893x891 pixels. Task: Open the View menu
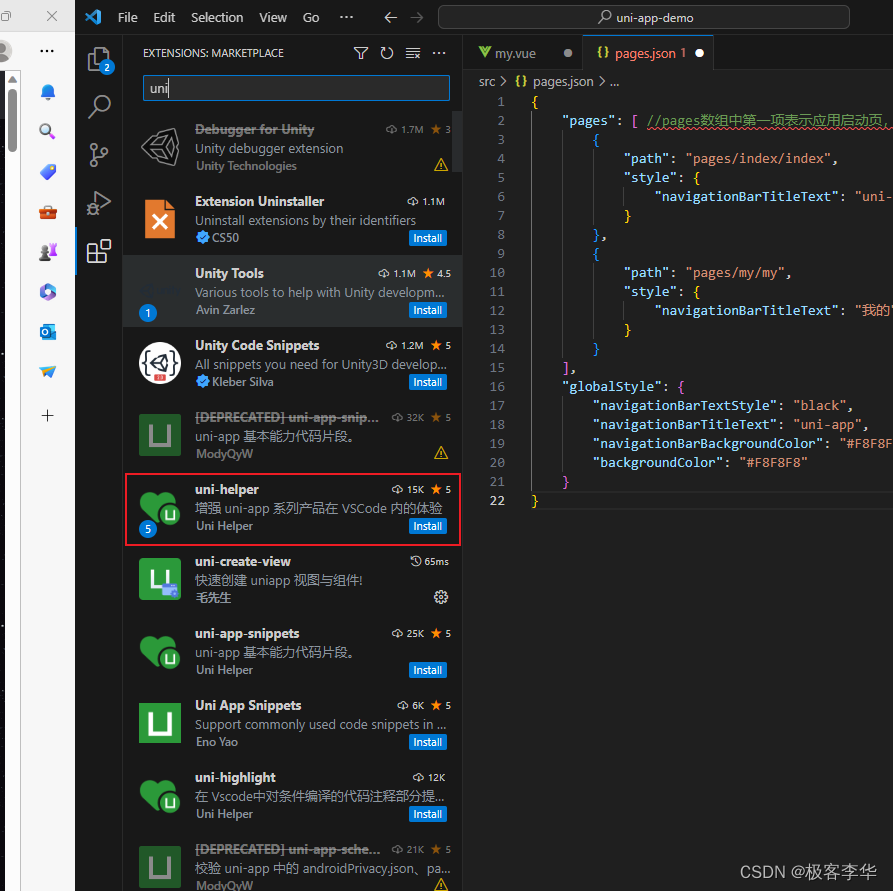coord(273,18)
